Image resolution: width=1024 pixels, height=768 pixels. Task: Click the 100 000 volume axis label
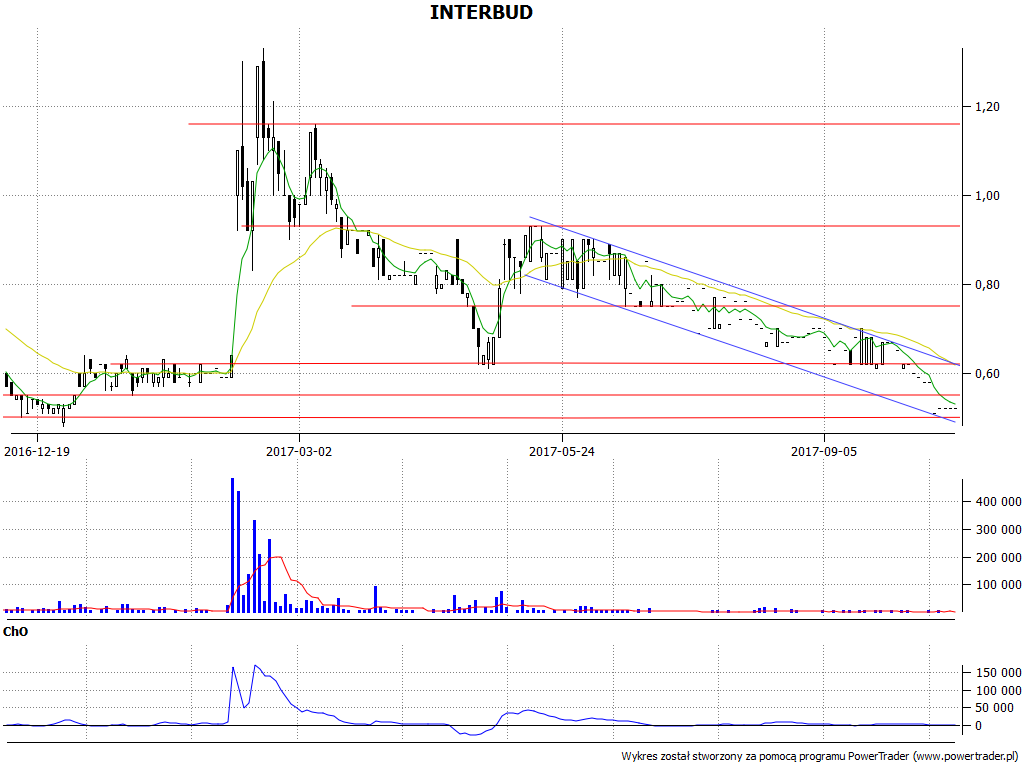(999, 584)
